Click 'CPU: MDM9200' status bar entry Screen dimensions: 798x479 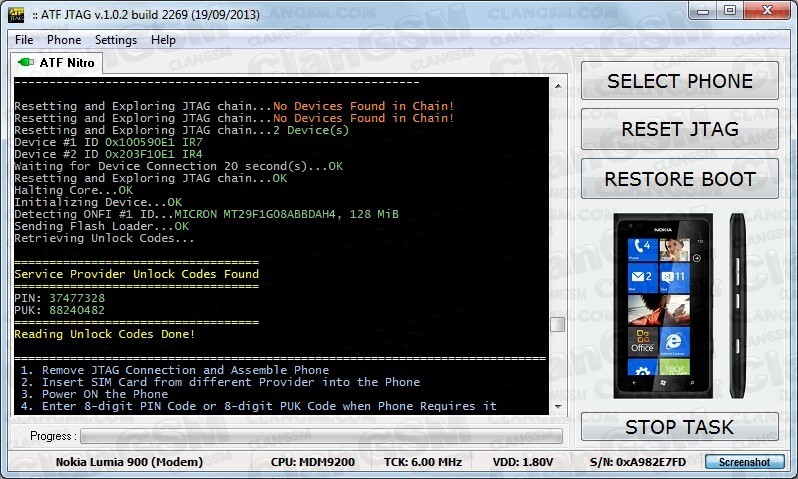(312, 462)
